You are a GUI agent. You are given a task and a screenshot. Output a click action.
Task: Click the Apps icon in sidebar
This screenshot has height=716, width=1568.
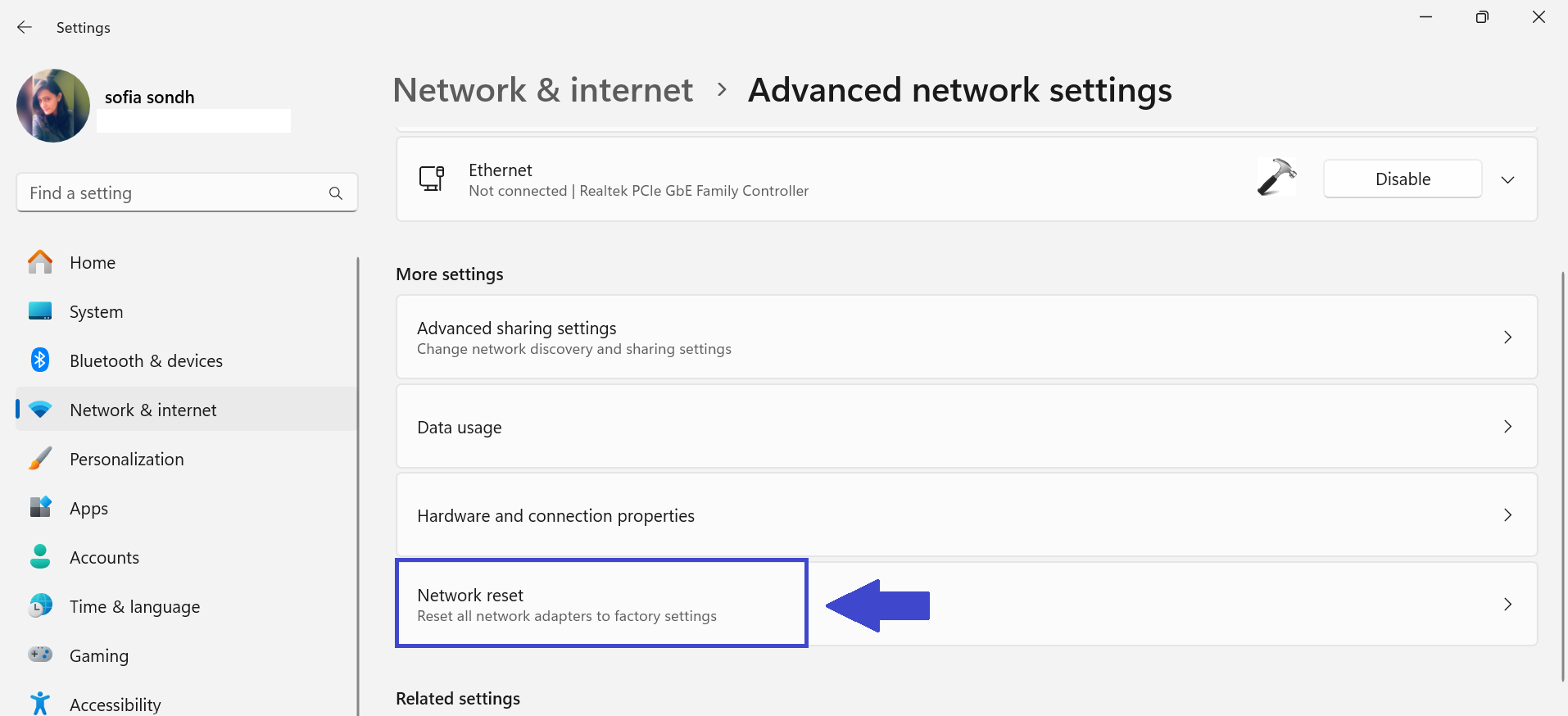(40, 508)
